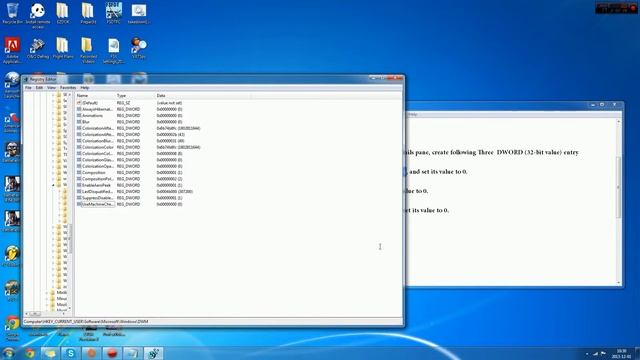Image resolution: width=640 pixels, height=360 pixels.
Task: Collapse the expanded tree key above DWM subkeys
Action: [x=53, y=185]
